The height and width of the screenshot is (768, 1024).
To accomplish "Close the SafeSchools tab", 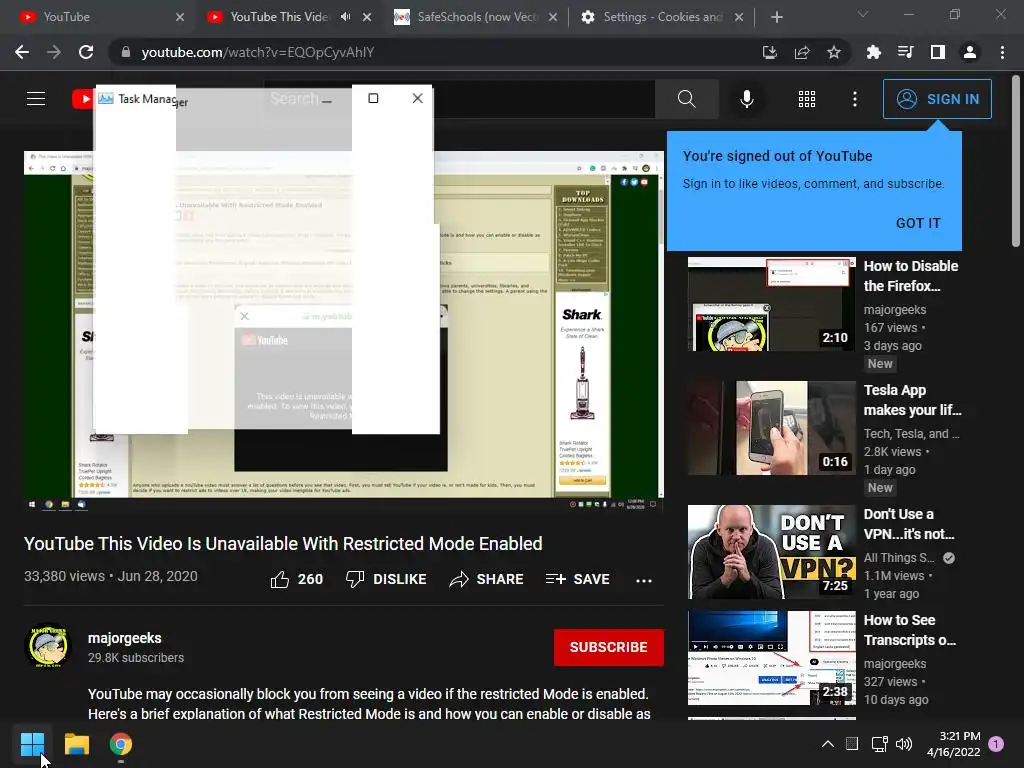I will (x=553, y=17).
